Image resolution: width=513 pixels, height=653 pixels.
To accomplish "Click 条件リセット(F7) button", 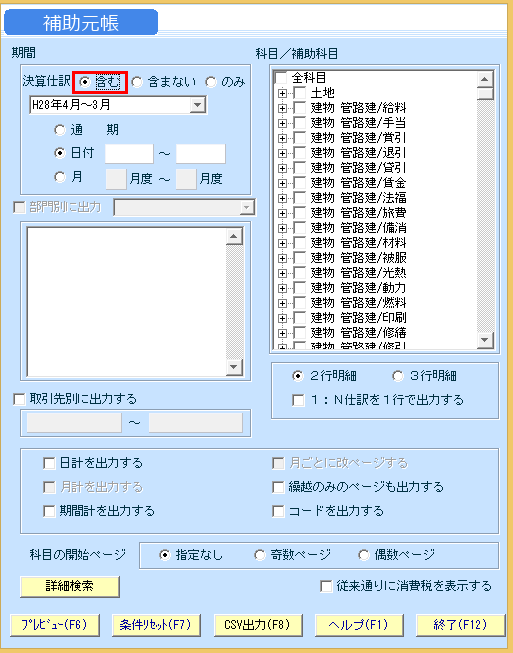I will click(156, 625).
